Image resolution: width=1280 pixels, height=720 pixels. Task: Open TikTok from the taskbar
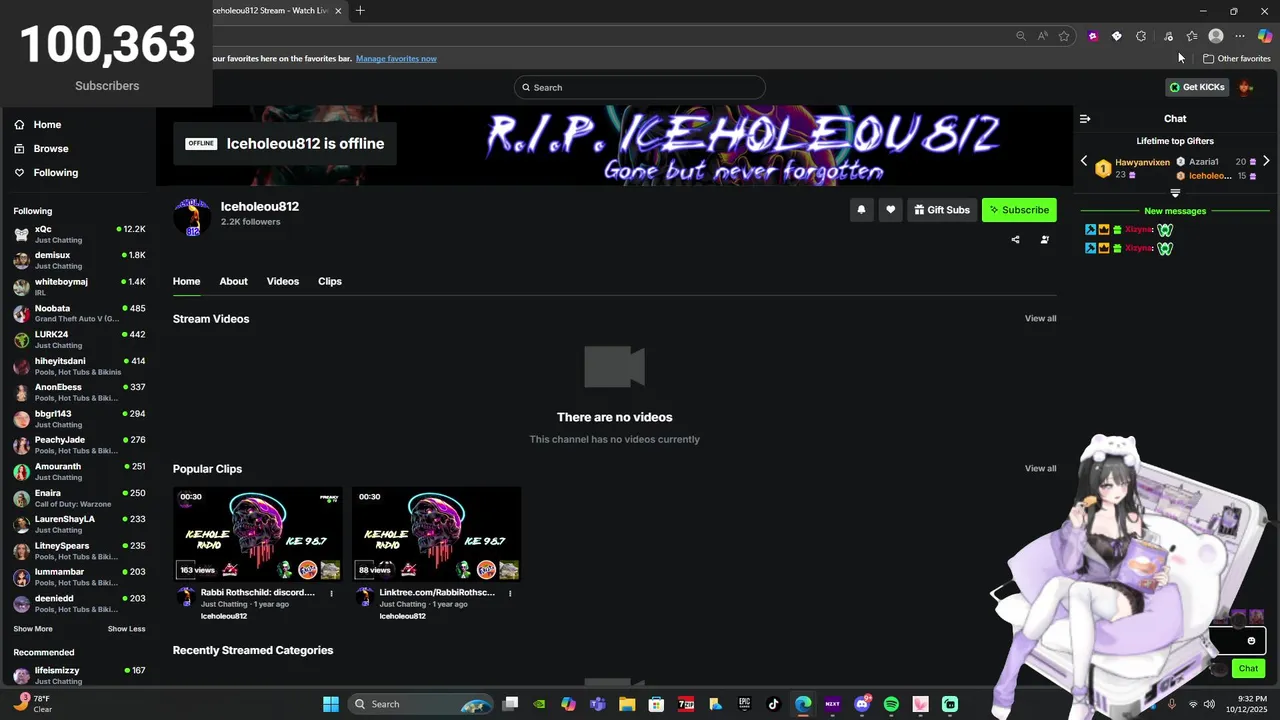(773, 704)
